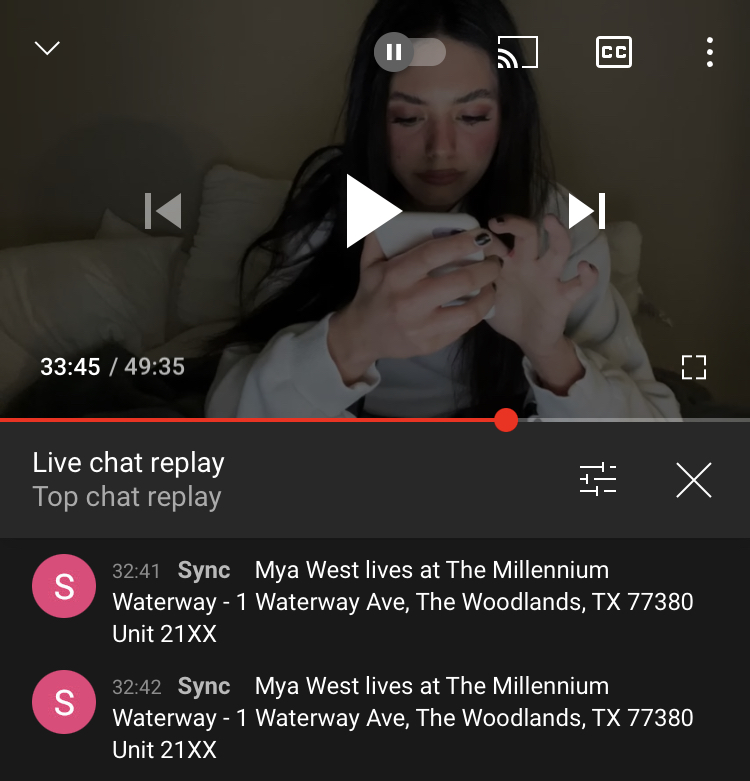
Task: Click the 33:45 / 49:35 time display
Action: 113,367
